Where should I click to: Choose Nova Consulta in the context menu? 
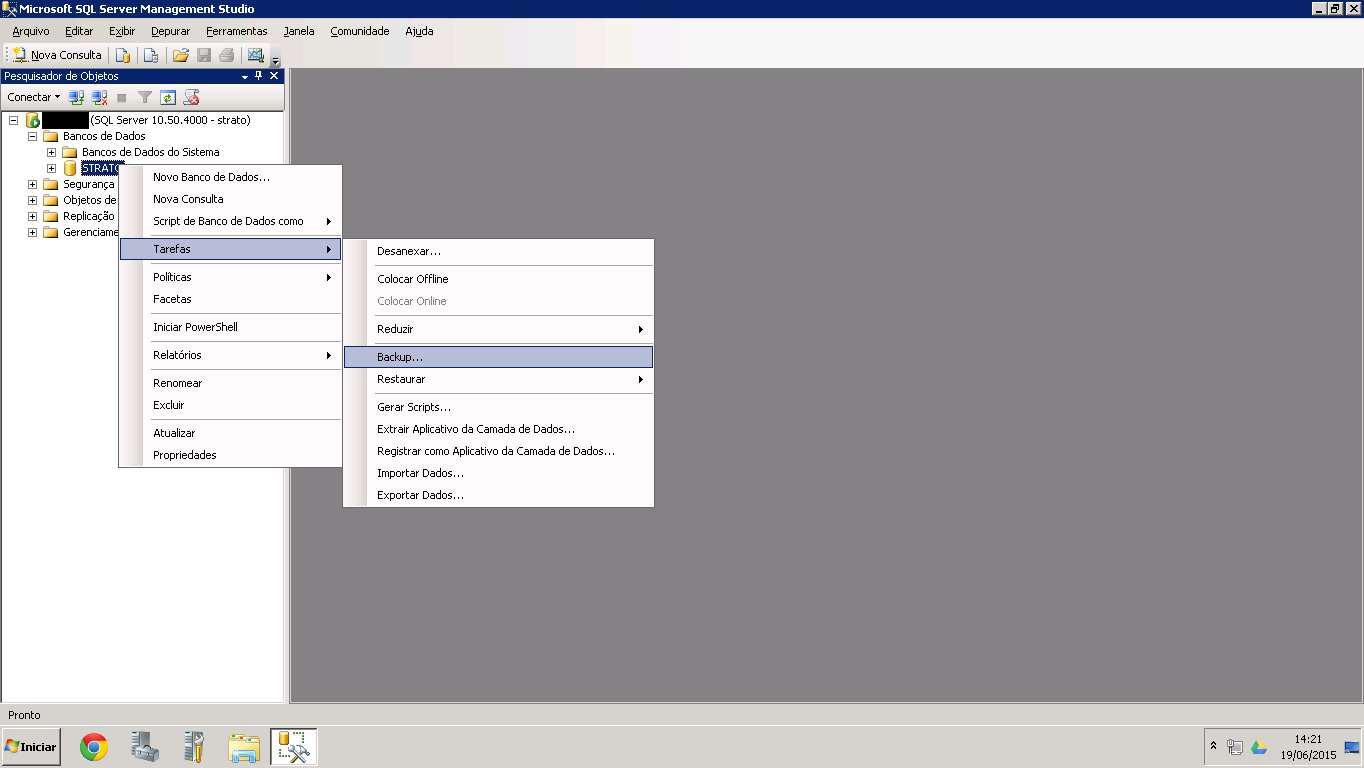[230, 199]
